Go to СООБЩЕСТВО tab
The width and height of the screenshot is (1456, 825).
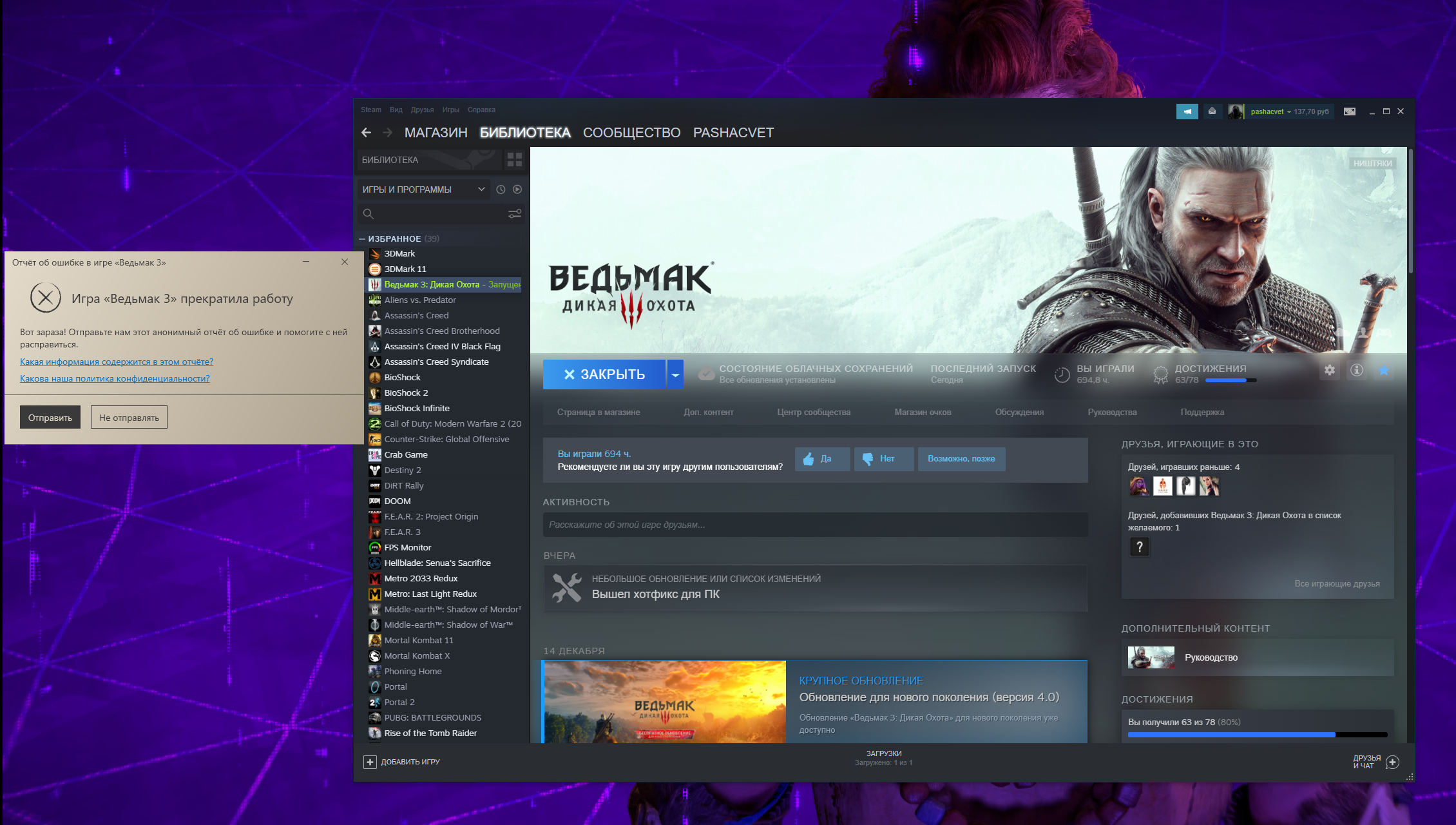click(631, 133)
